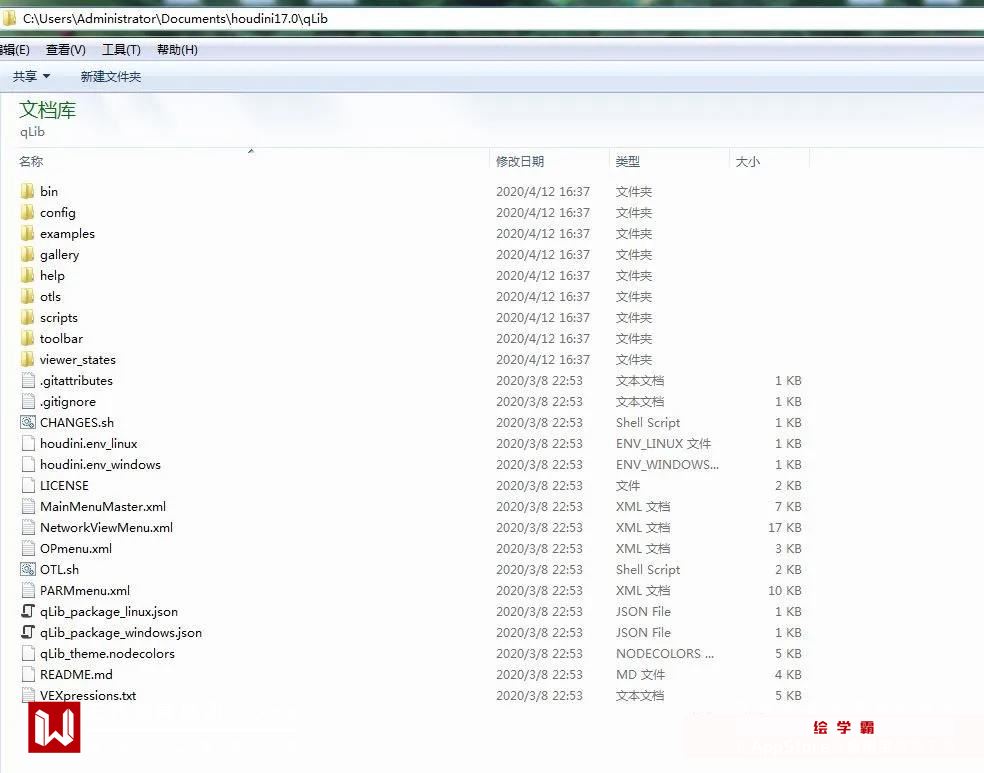Select the OTL.sh shell script icon

pyautogui.click(x=28, y=570)
